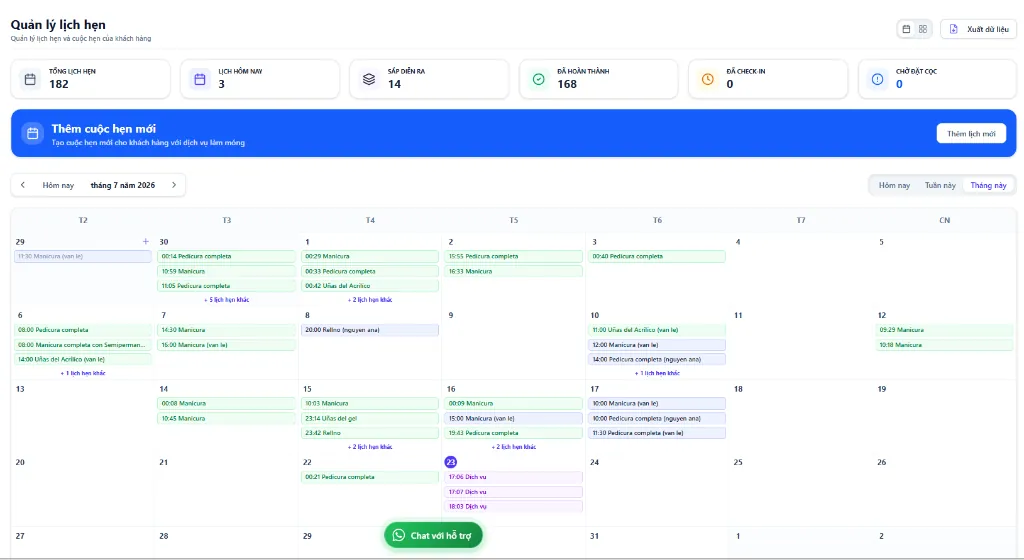1024x560 pixels.
Task: Open 00:21 Pedicura completa appointment
Action: [370, 477]
